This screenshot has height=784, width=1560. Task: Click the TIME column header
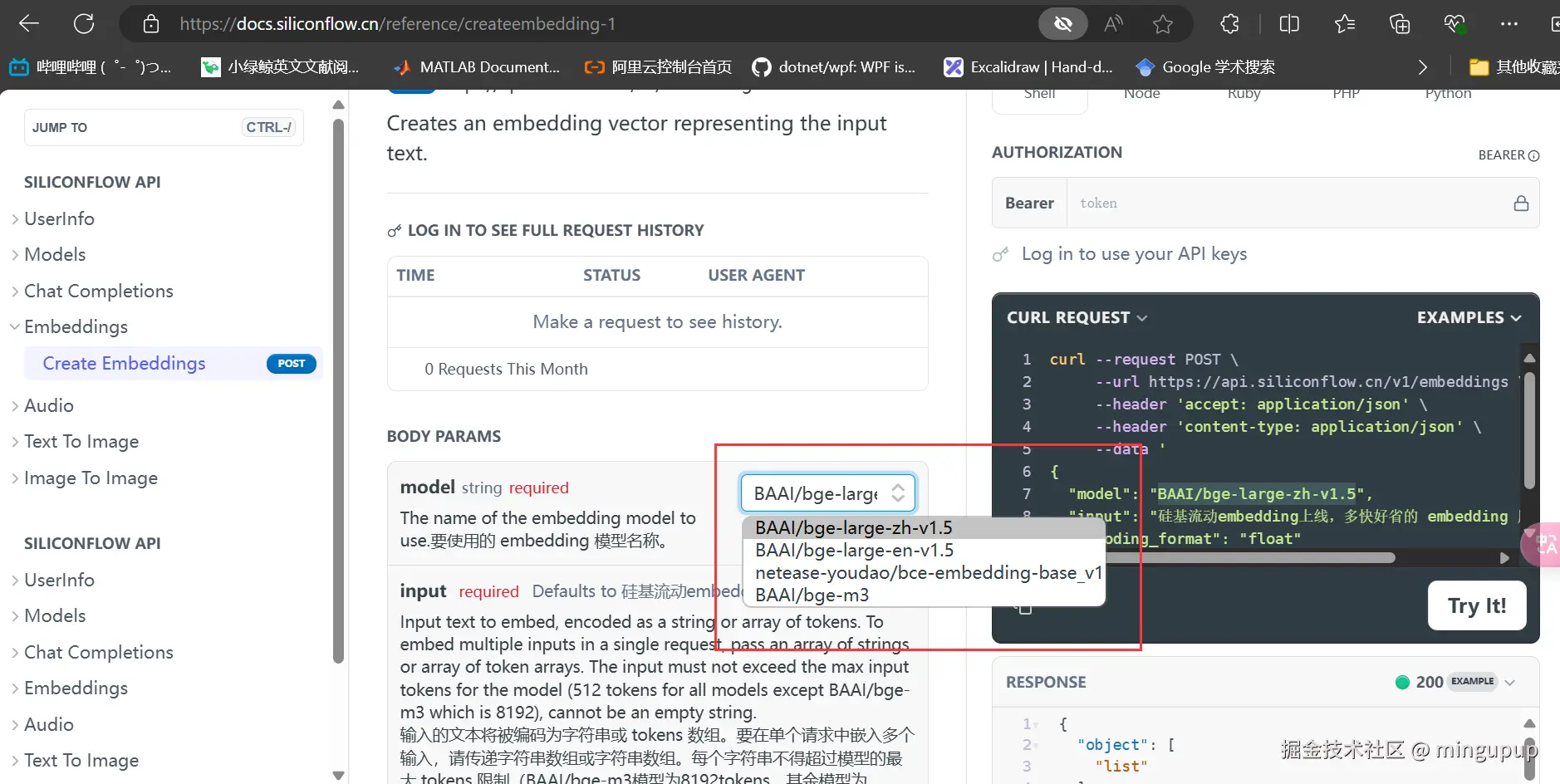(415, 276)
